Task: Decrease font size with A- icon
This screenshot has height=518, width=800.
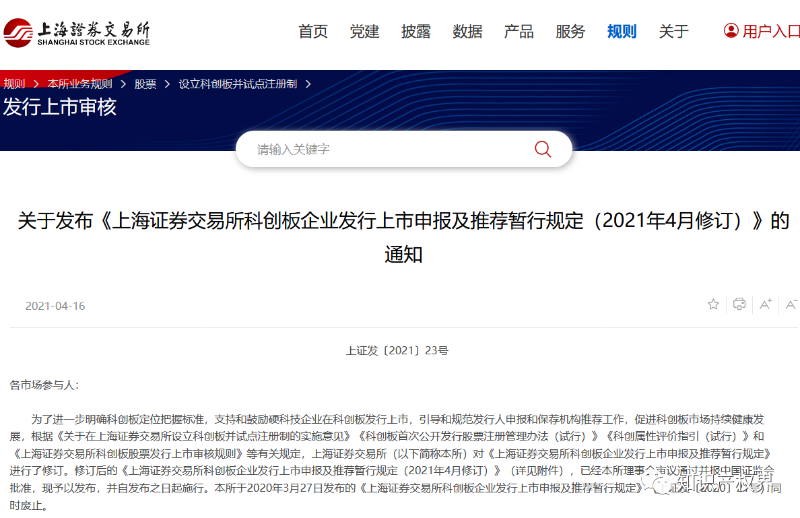Action: pos(792,305)
